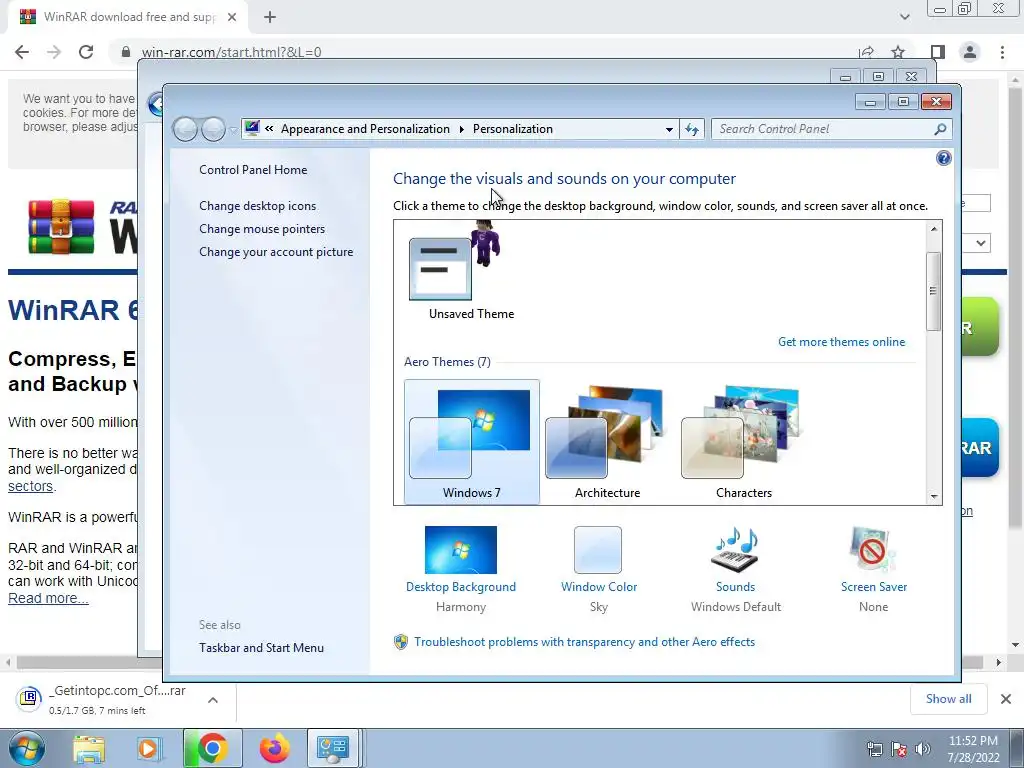Open a new Chrome tab
Image resolution: width=1024 pixels, height=768 pixels.
pos(270,17)
